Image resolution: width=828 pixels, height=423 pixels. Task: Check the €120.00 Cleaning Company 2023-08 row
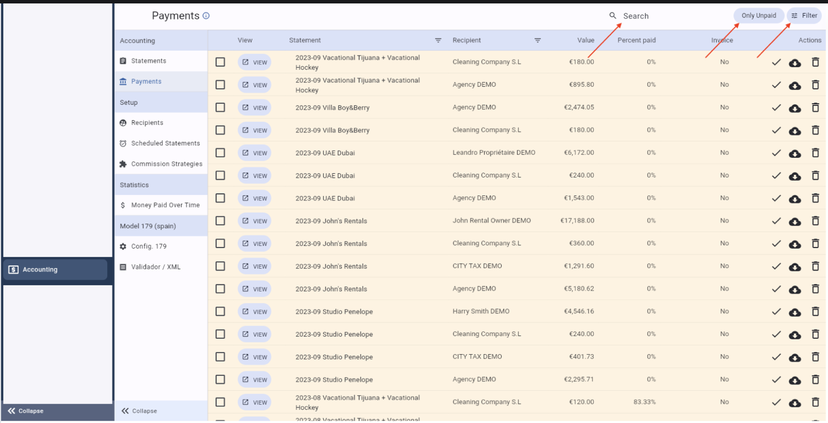coord(220,403)
